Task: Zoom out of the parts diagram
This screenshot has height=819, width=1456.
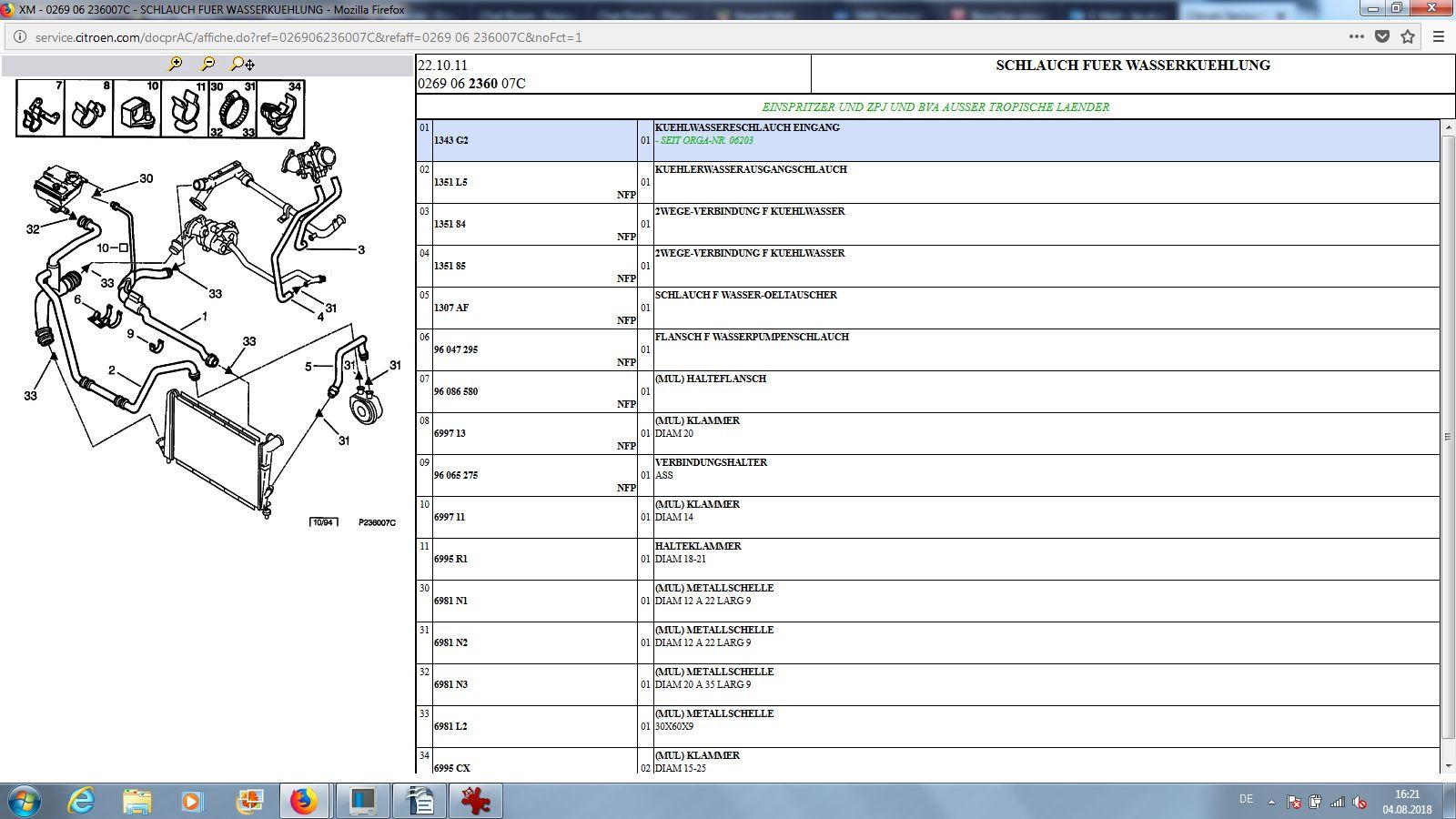Action: pyautogui.click(x=208, y=64)
